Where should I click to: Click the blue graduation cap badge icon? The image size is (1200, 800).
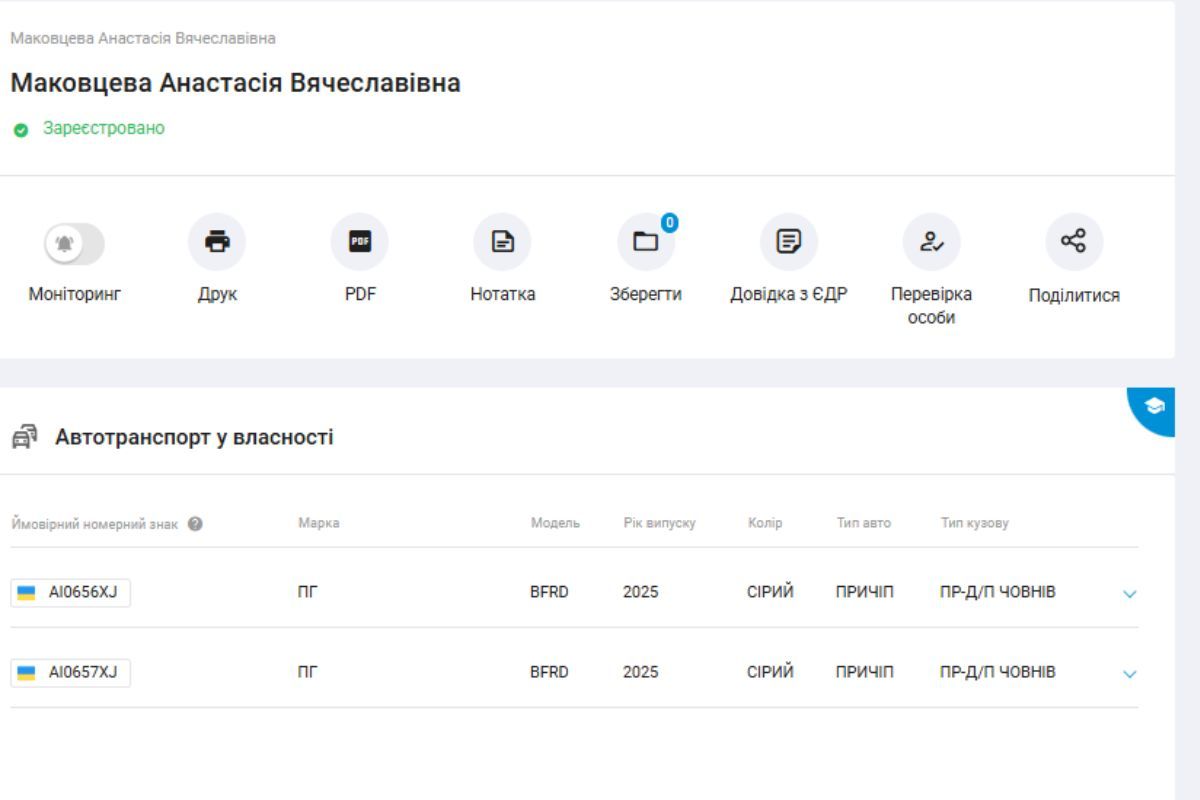[x=1155, y=406]
